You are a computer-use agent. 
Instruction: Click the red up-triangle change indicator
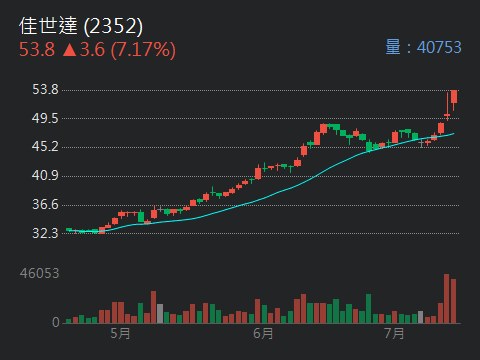coord(70,50)
